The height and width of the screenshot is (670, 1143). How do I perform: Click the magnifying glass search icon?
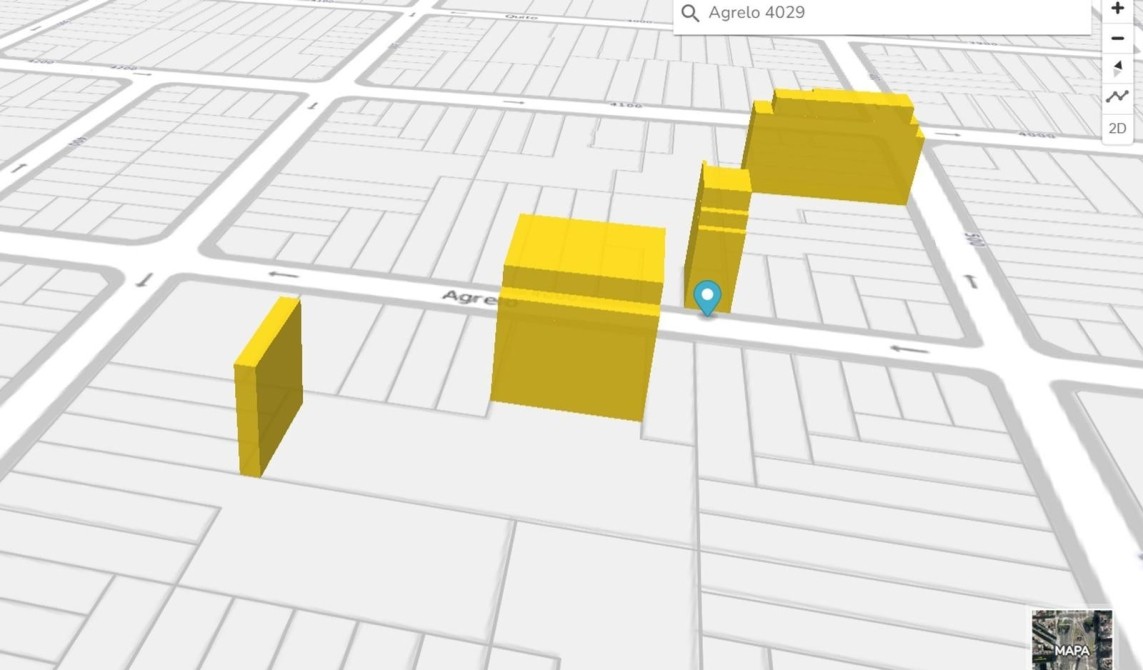[690, 13]
